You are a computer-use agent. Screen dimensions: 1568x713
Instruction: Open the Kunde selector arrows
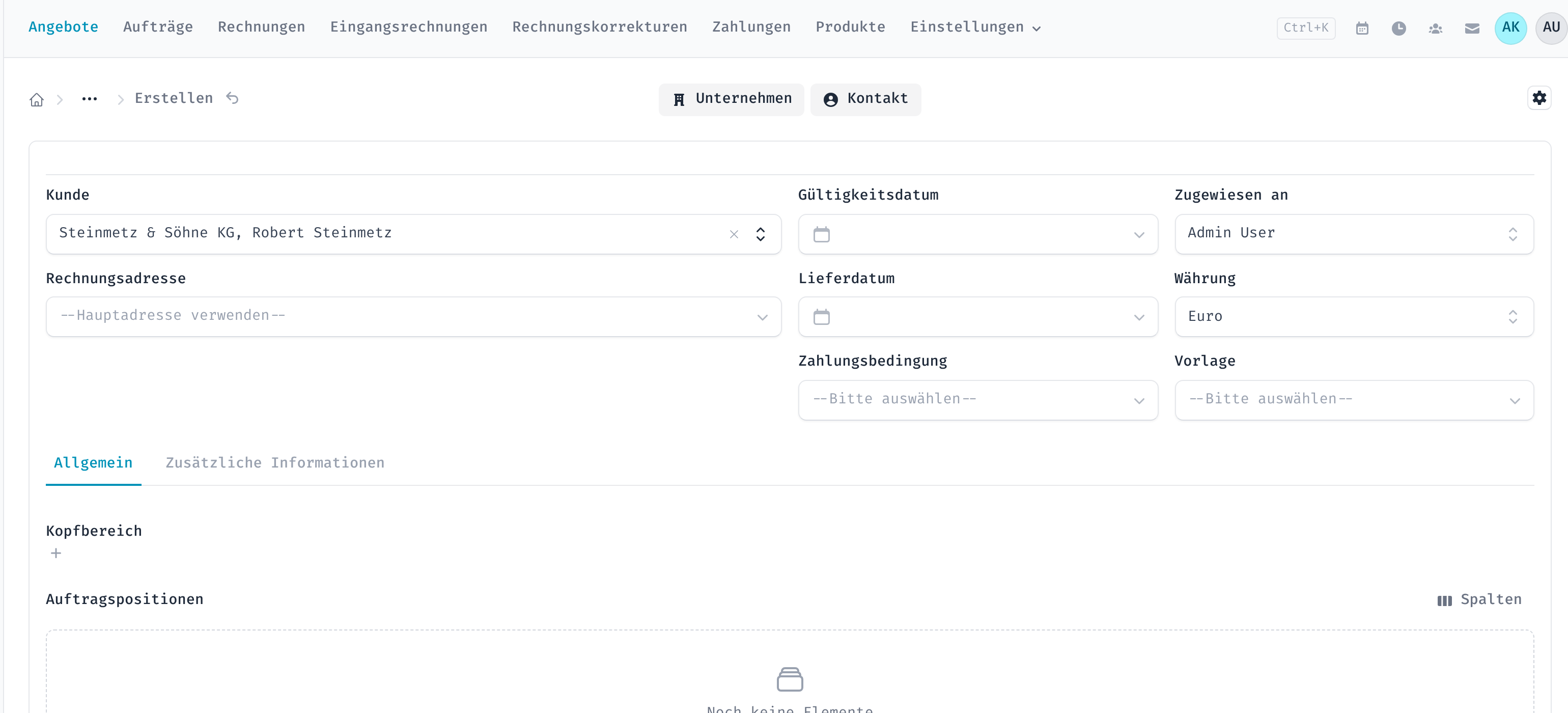pos(760,234)
